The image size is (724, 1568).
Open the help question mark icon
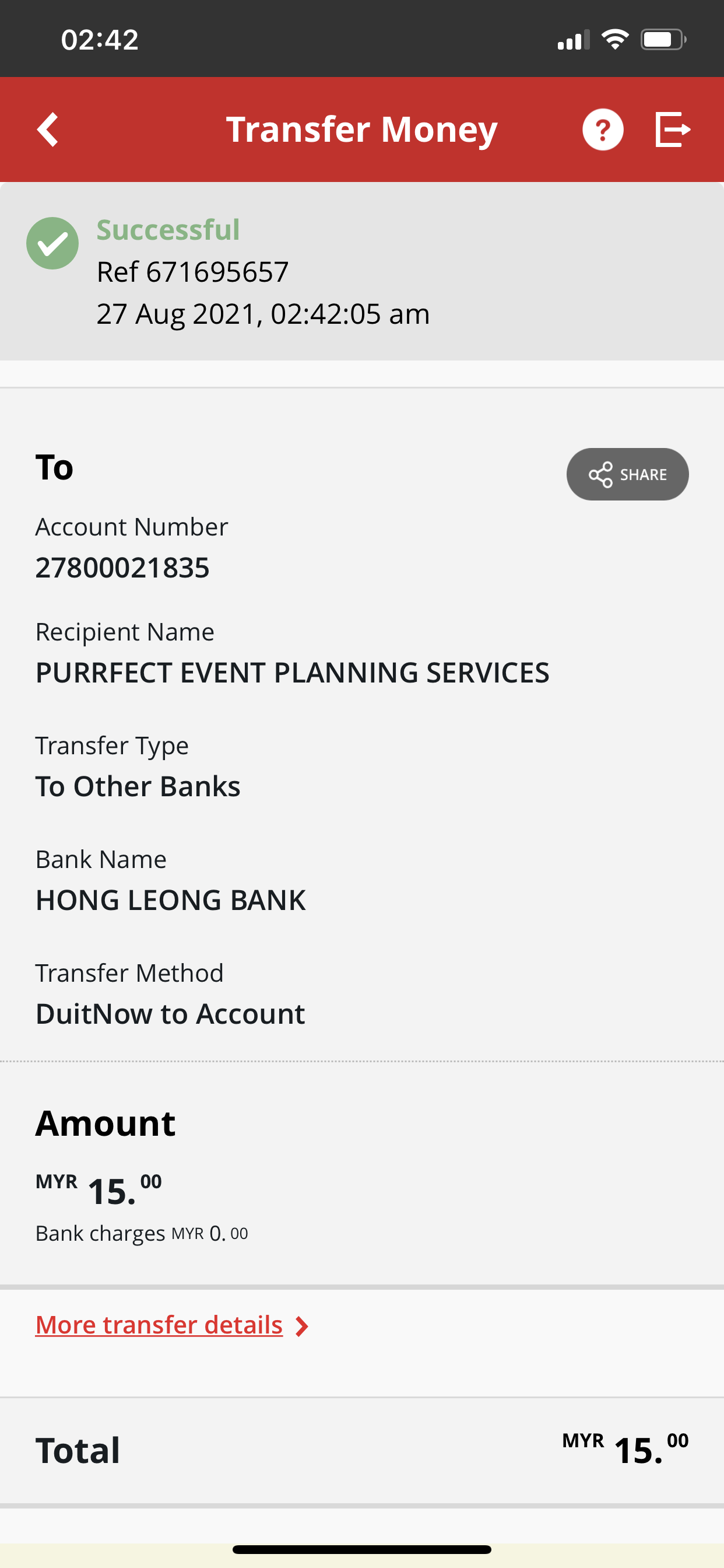(602, 129)
